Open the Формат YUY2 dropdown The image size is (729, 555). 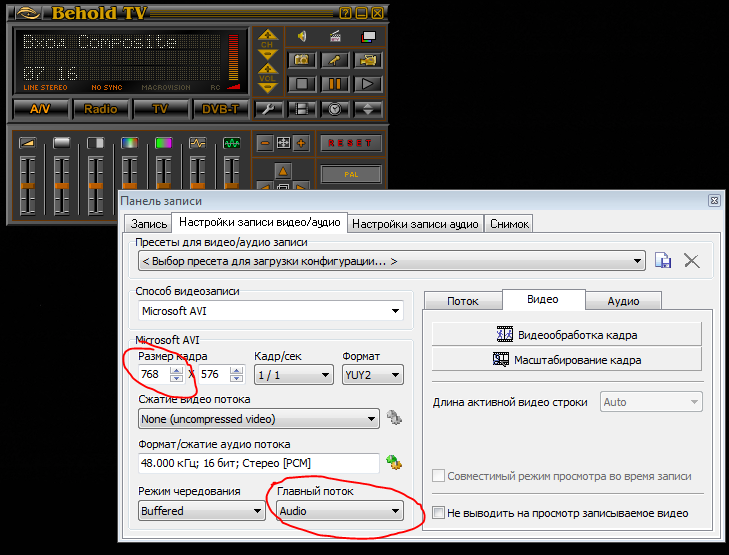(373, 375)
